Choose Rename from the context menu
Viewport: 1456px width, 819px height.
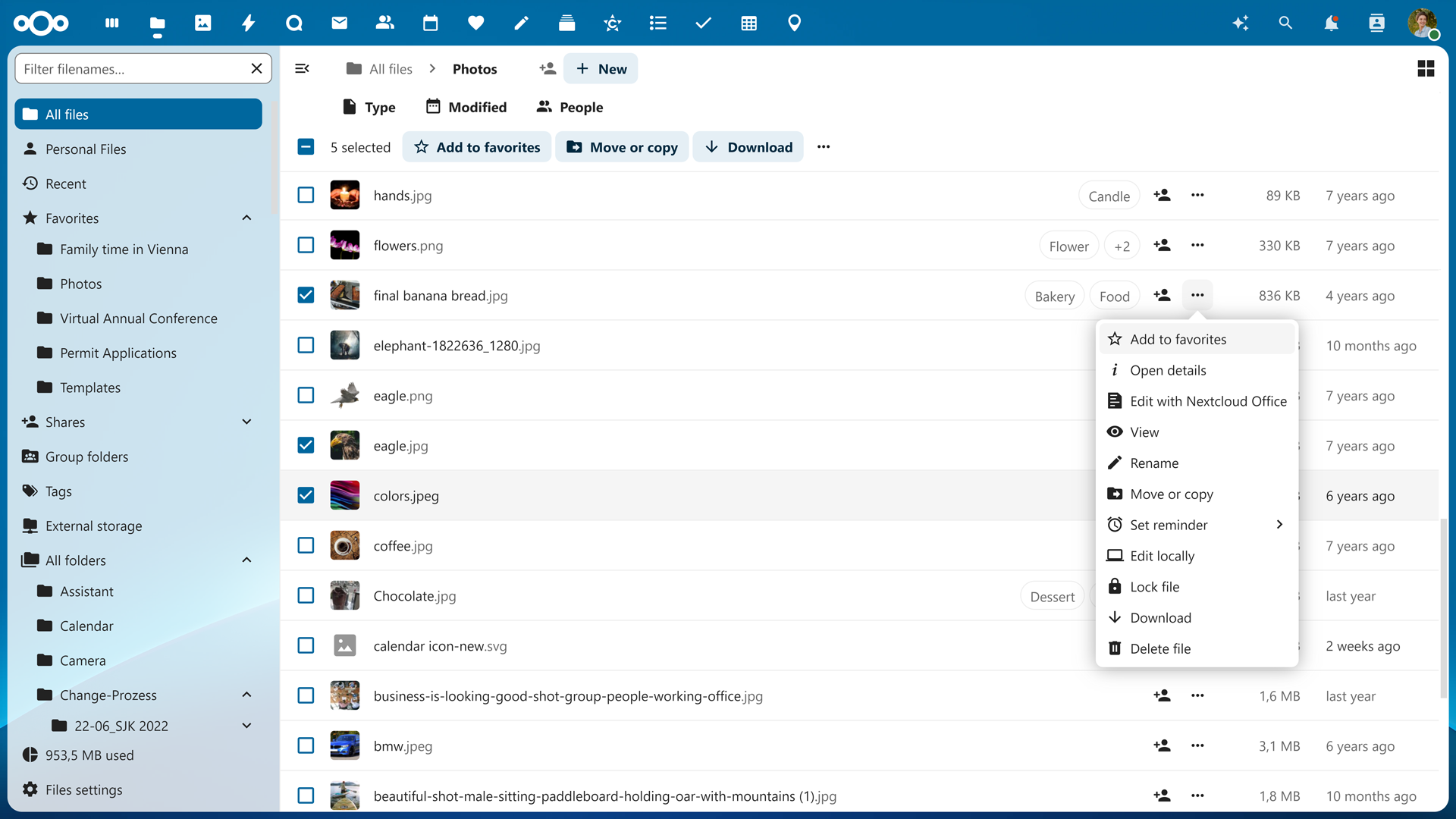[1153, 463]
